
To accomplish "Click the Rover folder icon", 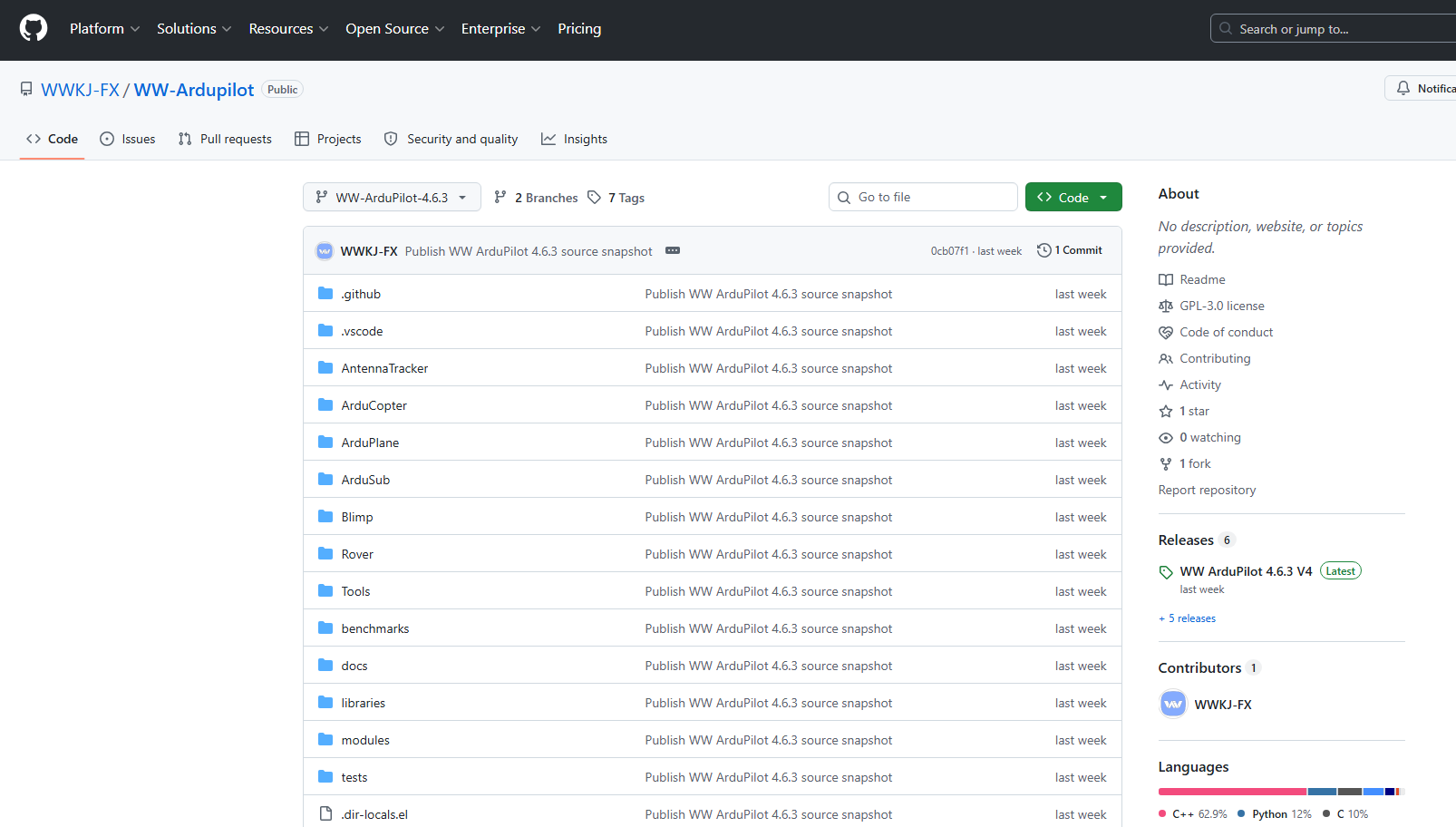I will (x=325, y=553).
